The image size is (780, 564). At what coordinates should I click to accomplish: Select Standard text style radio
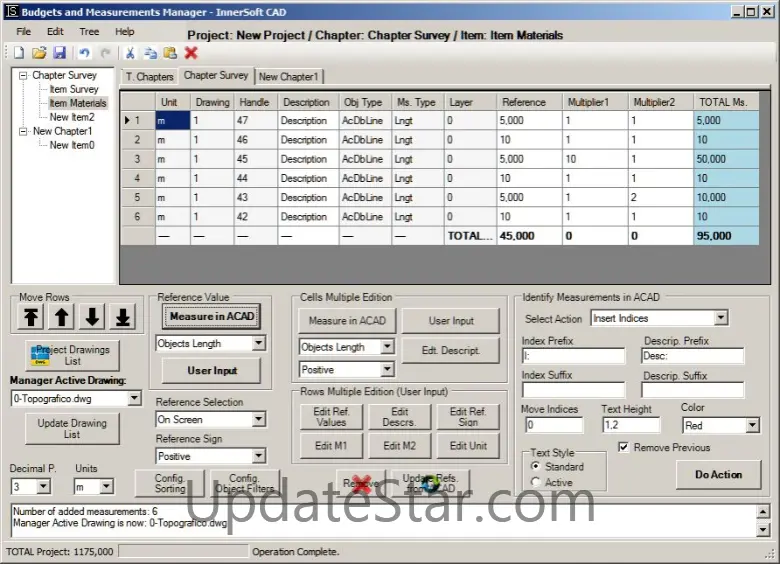pos(535,467)
